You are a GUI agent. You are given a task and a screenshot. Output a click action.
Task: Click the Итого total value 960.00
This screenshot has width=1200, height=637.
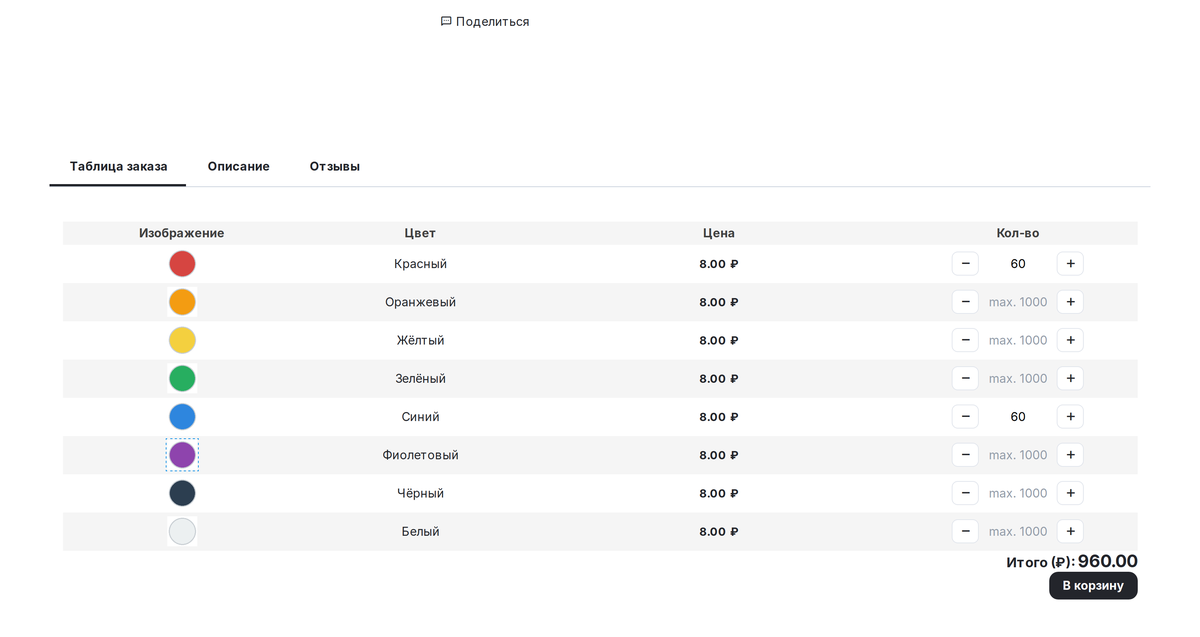point(1108,562)
